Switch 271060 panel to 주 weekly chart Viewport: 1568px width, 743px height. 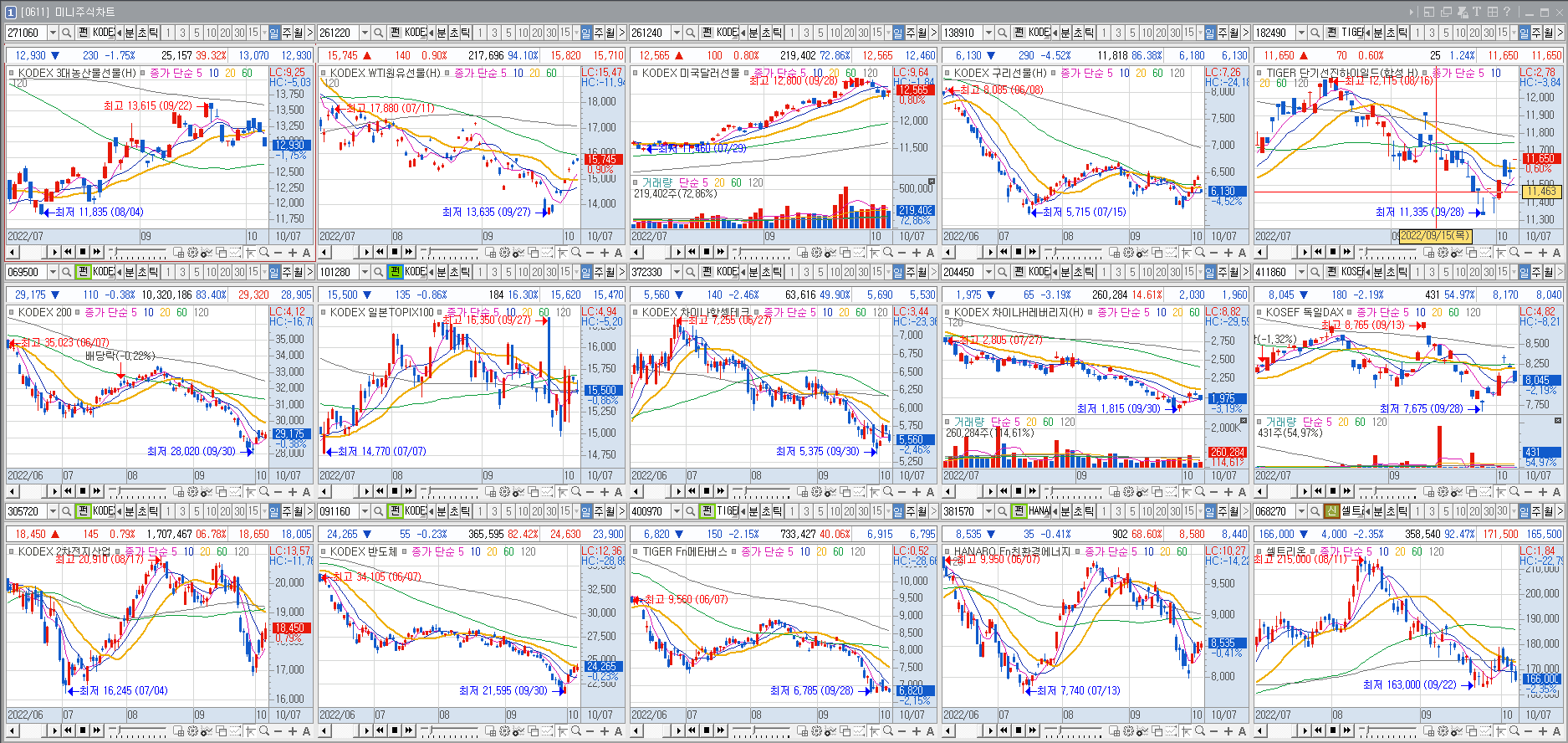[287, 33]
